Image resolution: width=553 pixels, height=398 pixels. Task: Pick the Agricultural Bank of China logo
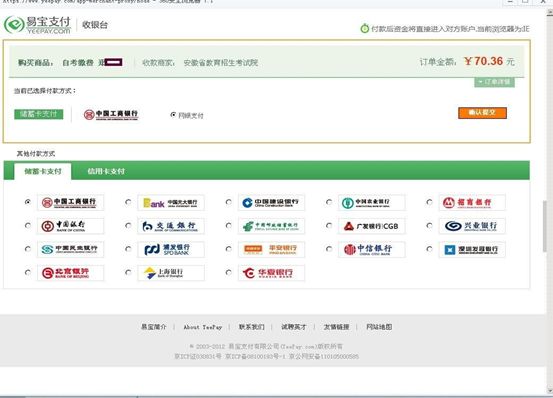(x=371, y=202)
